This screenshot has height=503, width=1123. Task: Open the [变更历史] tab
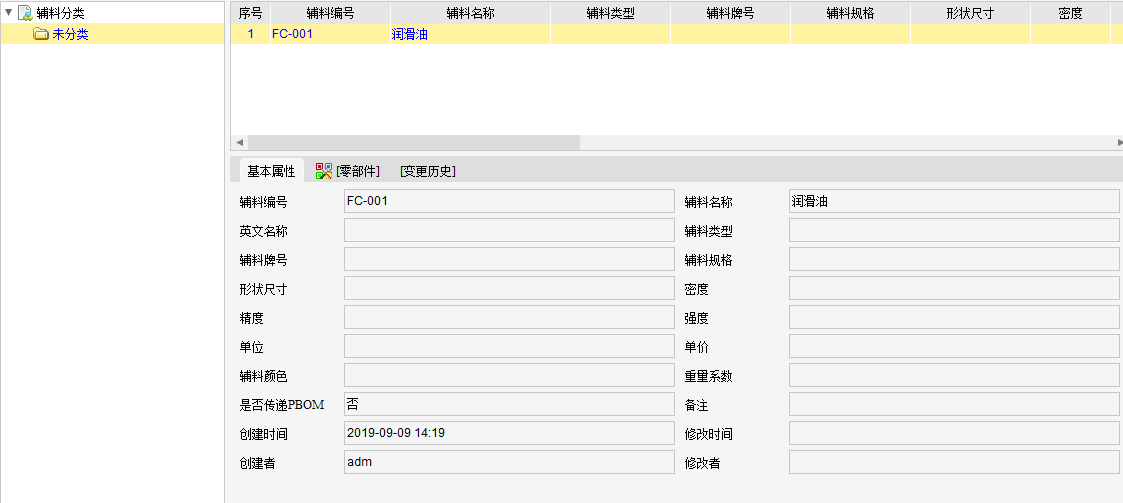(x=428, y=171)
